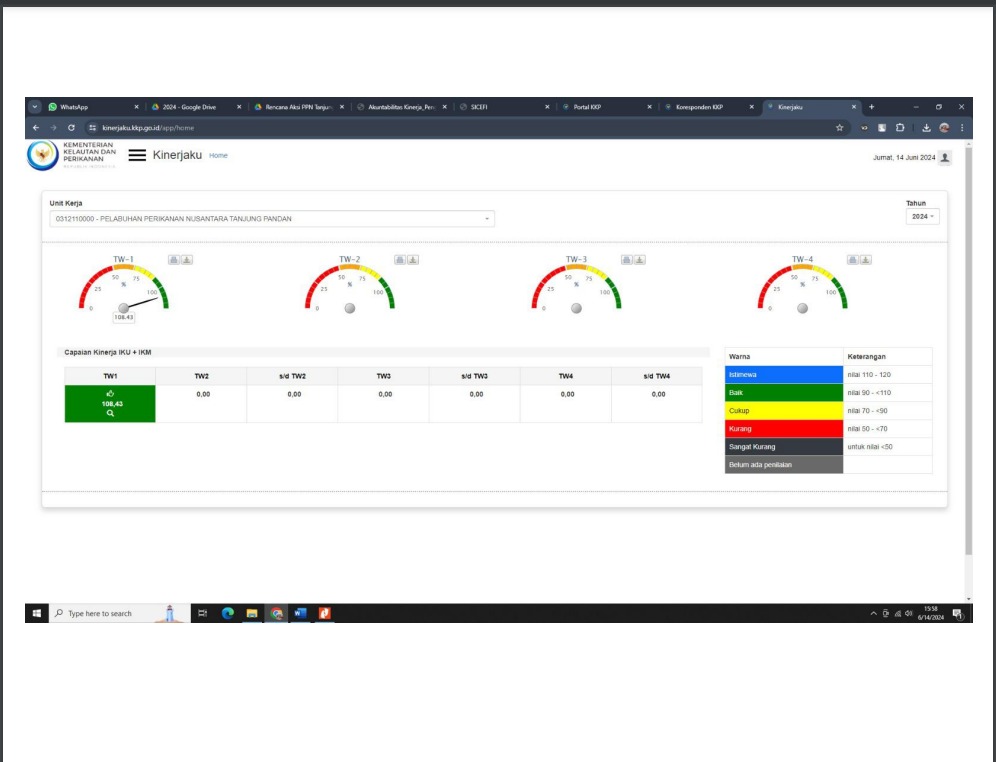Open the browser extensions puzzle icon
996x762 pixels.
point(900,128)
